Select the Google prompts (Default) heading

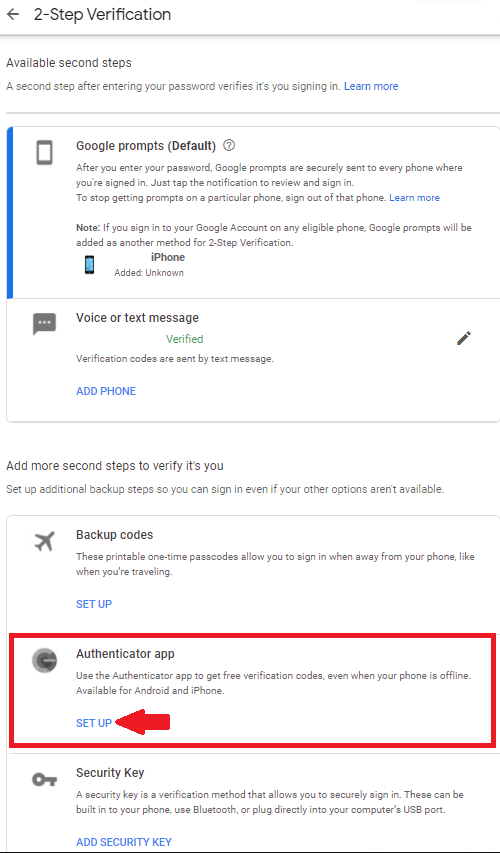click(x=146, y=146)
